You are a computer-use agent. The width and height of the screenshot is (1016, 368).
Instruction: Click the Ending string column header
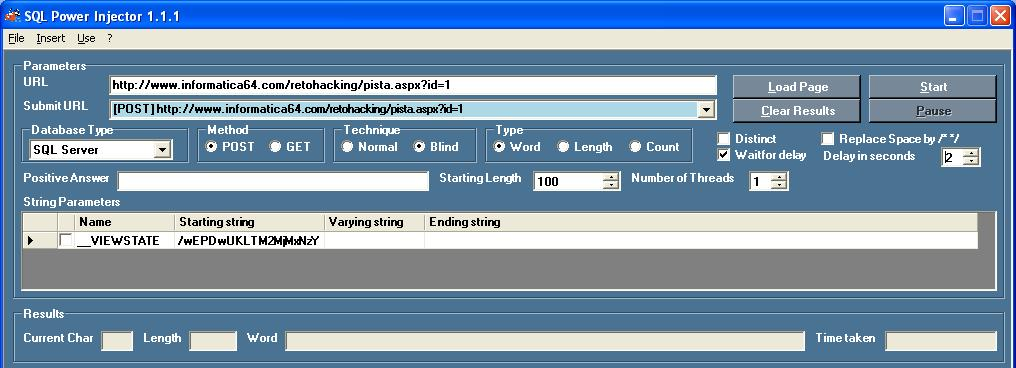pyautogui.click(x=700, y=222)
